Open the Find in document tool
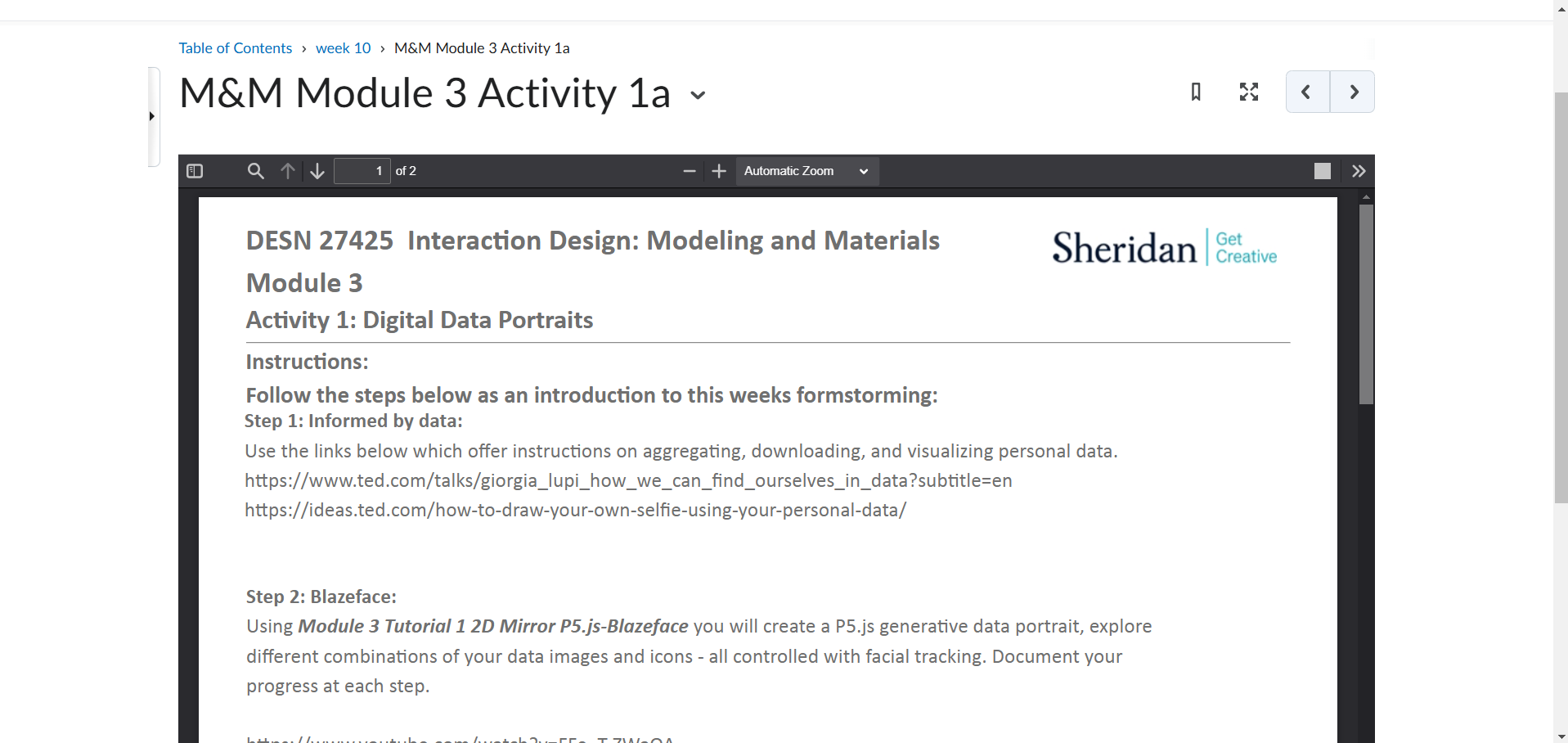 click(255, 171)
